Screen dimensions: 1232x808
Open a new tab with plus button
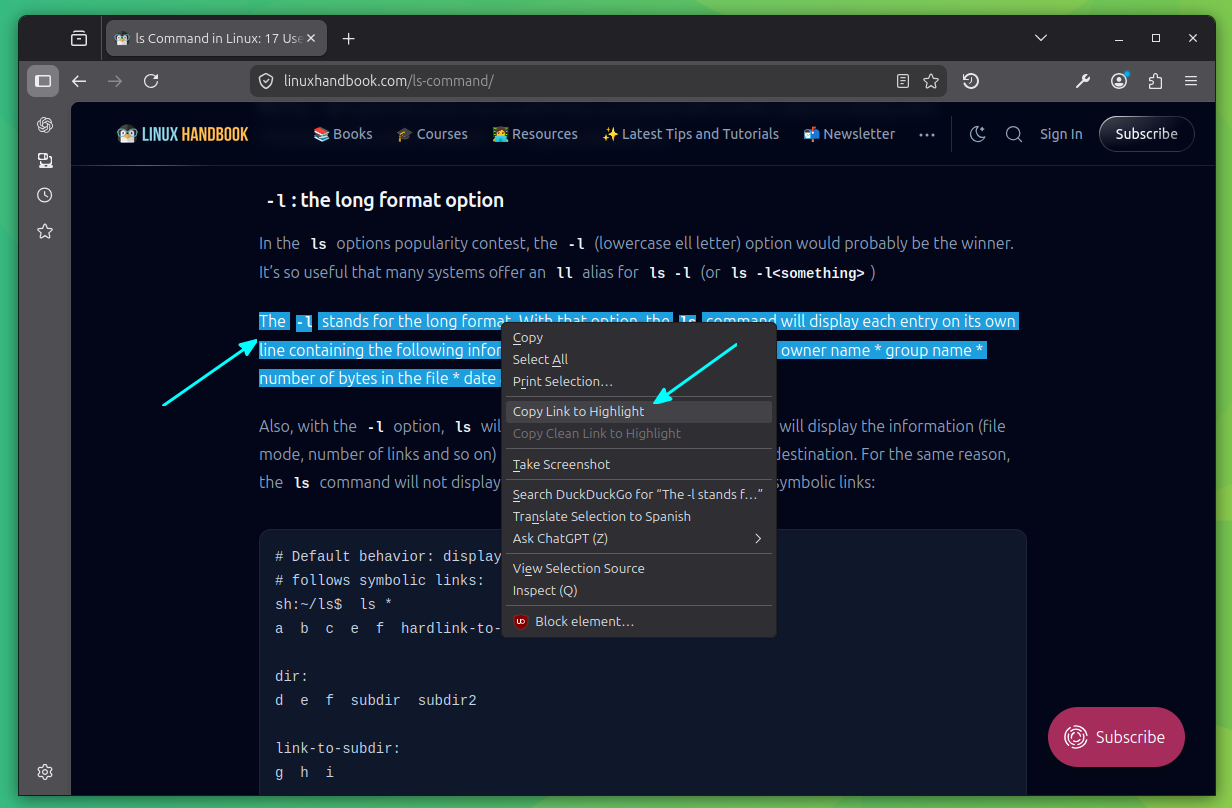coord(348,38)
